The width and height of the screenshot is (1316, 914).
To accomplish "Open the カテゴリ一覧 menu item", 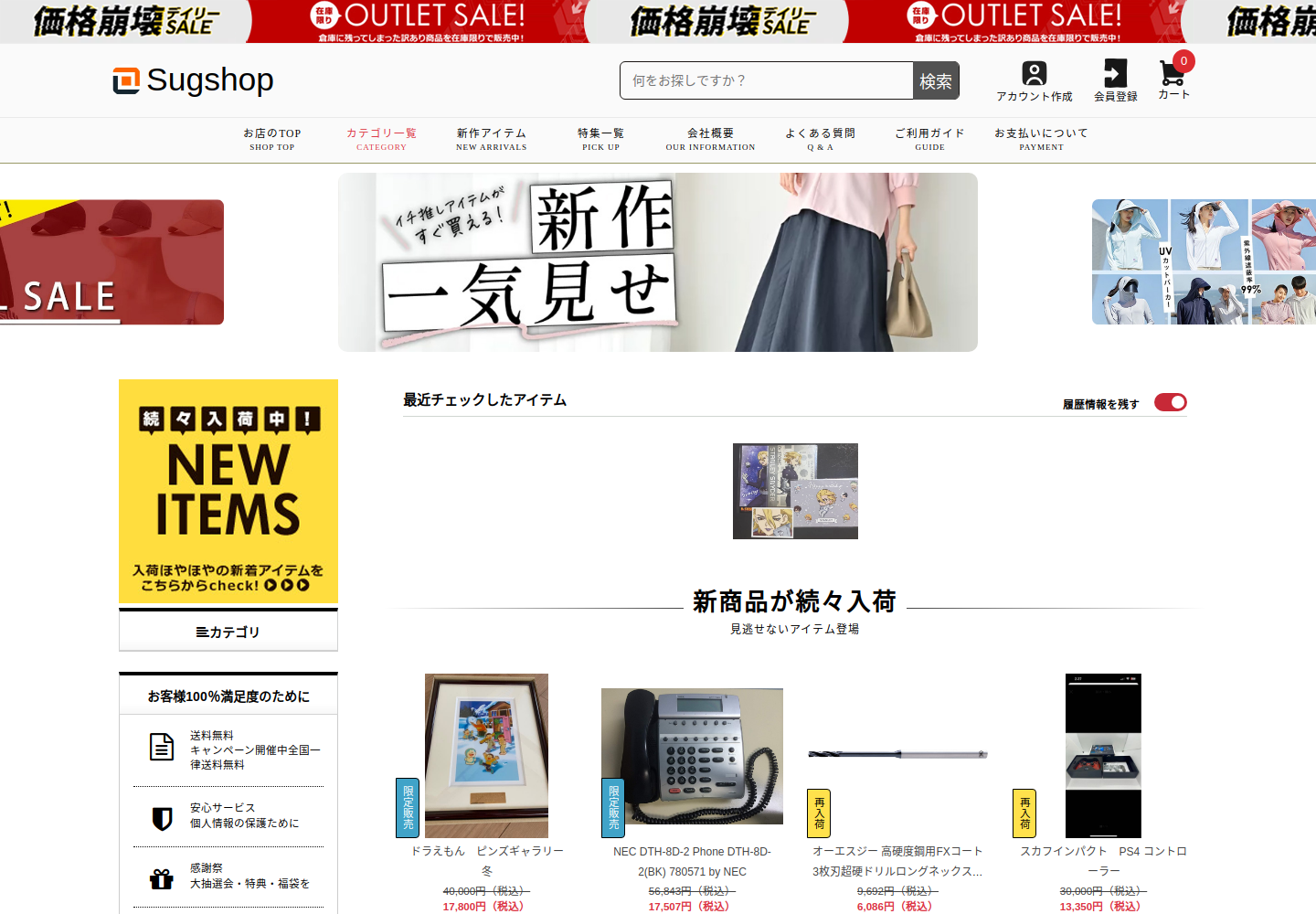I will pyautogui.click(x=381, y=139).
